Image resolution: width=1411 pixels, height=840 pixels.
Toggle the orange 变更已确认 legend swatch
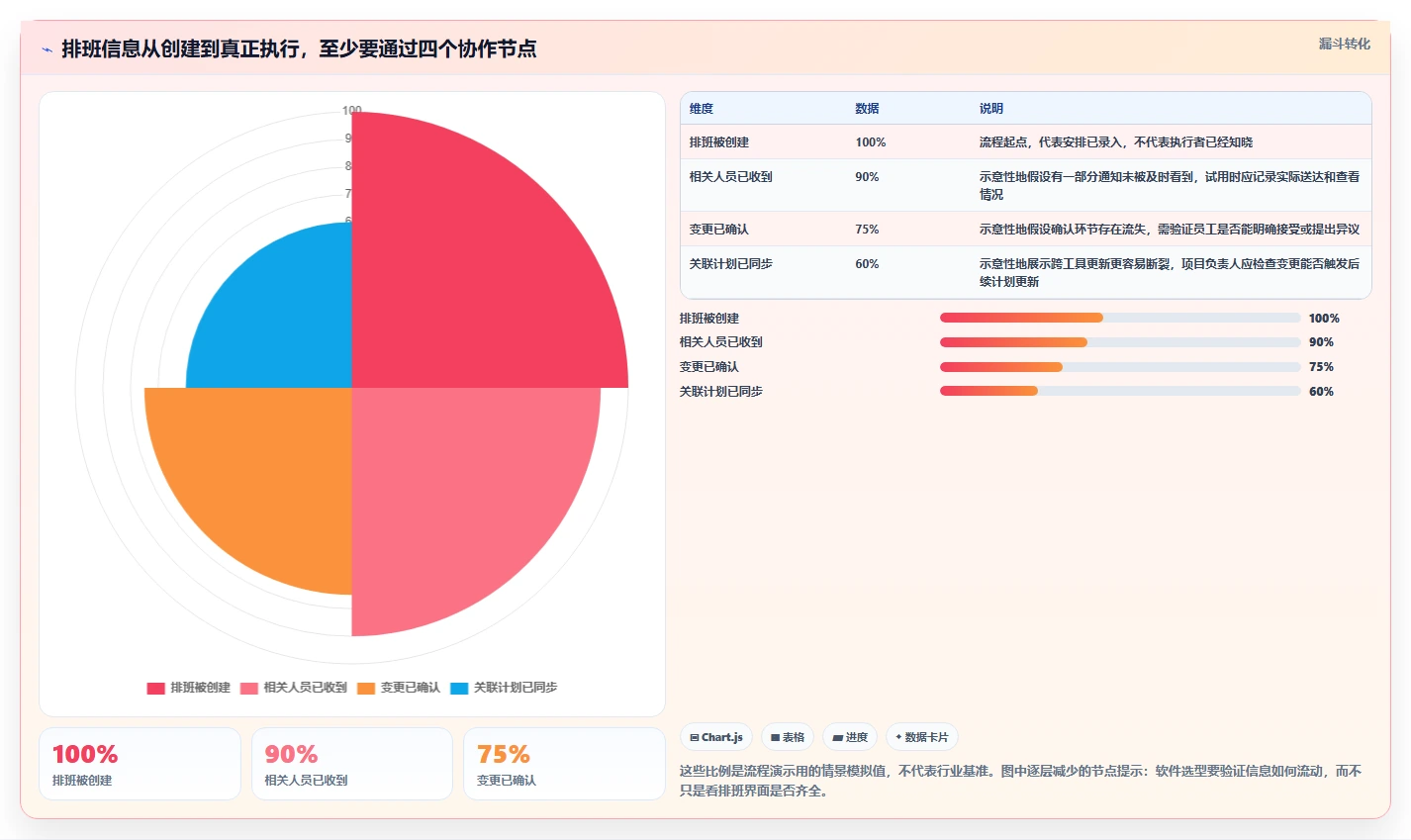366,688
